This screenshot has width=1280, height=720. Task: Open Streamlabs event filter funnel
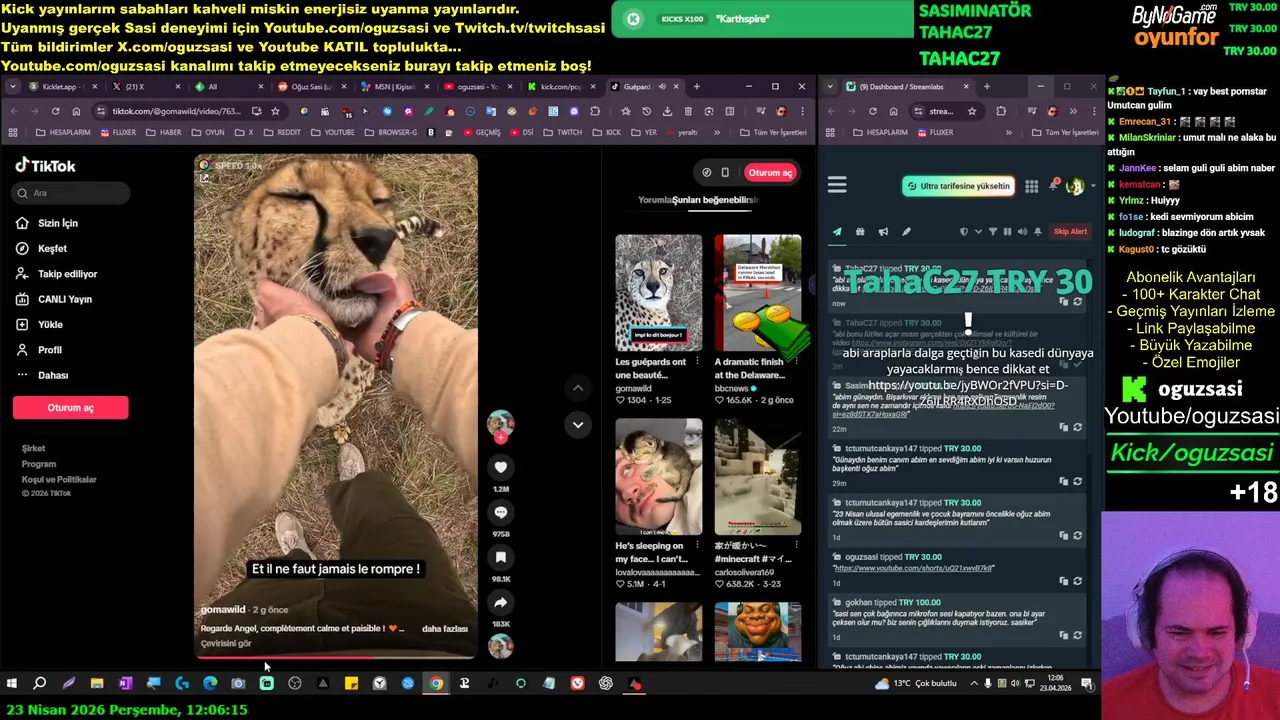993,232
